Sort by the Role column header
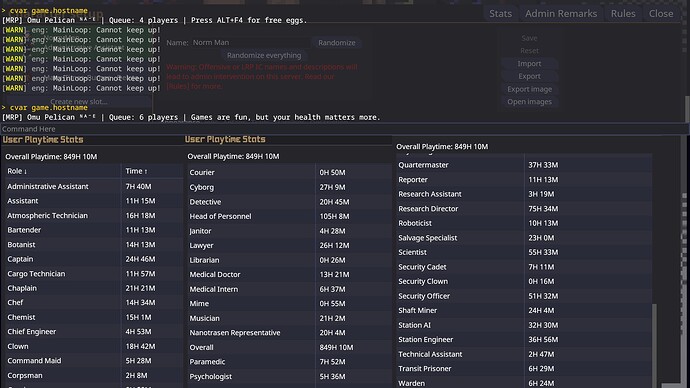Viewport: 690px width, 388px height. [63, 171]
